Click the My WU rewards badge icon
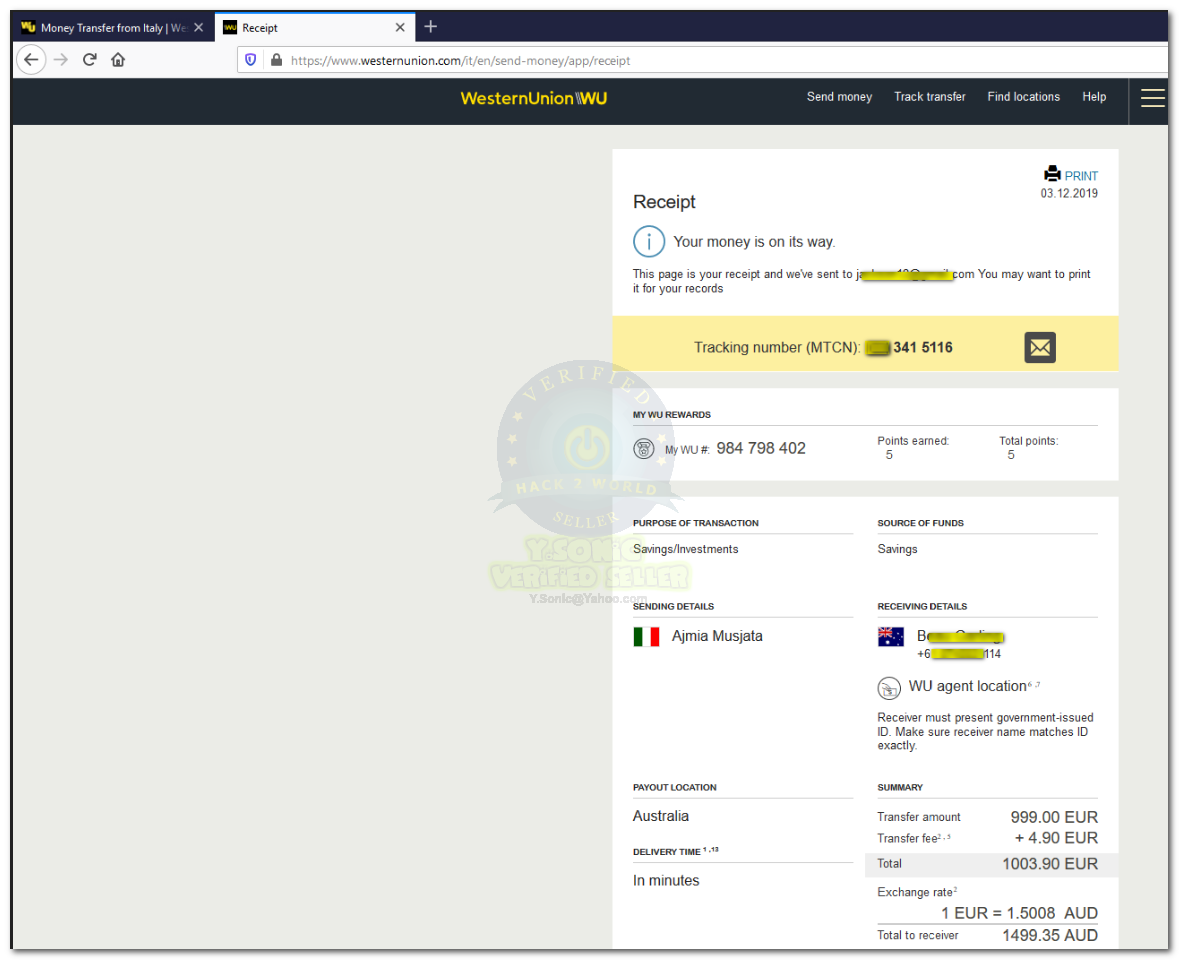1179x960 pixels. point(644,449)
